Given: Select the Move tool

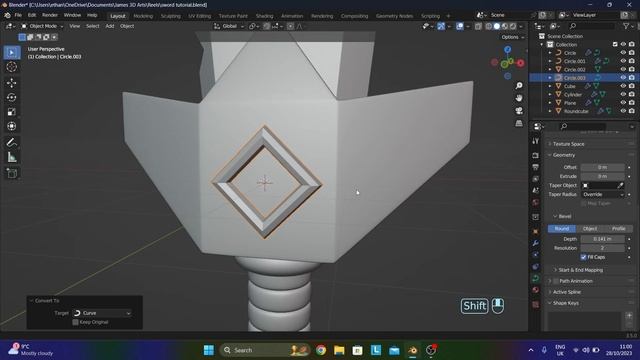Looking at the screenshot, I should tap(12, 83).
